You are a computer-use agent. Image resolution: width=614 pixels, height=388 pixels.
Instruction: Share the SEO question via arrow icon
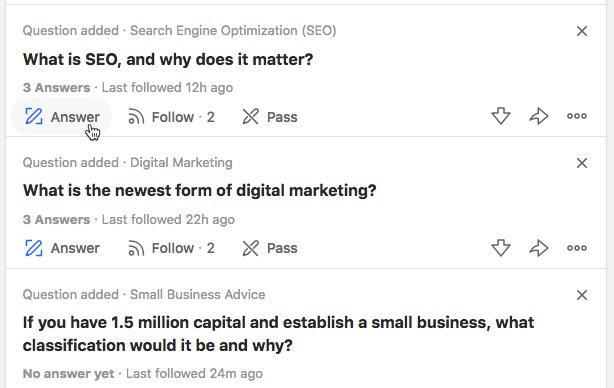pos(539,116)
